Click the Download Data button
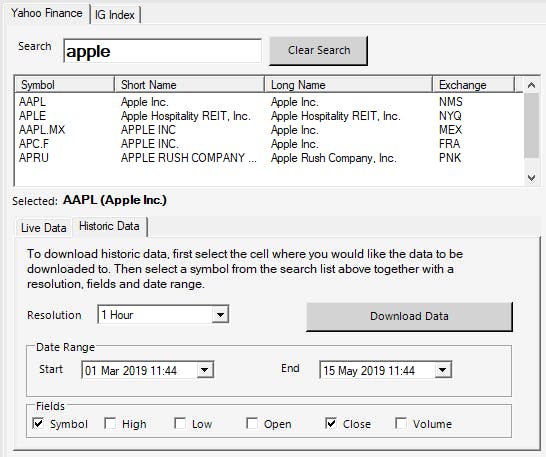 coord(409,316)
